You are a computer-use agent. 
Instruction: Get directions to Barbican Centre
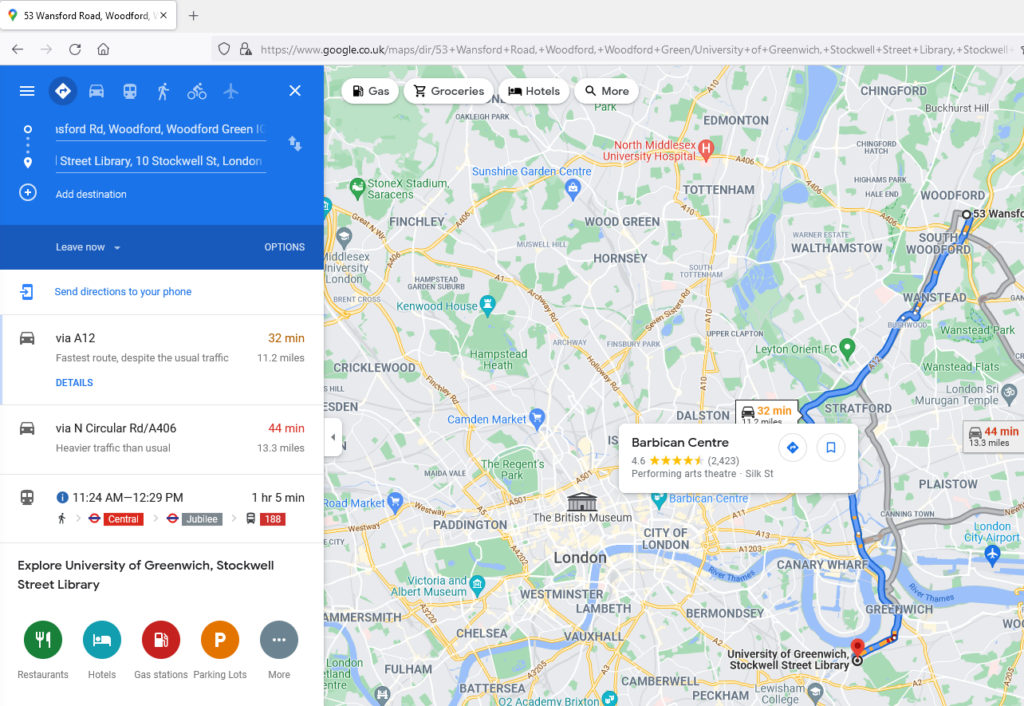click(x=793, y=447)
